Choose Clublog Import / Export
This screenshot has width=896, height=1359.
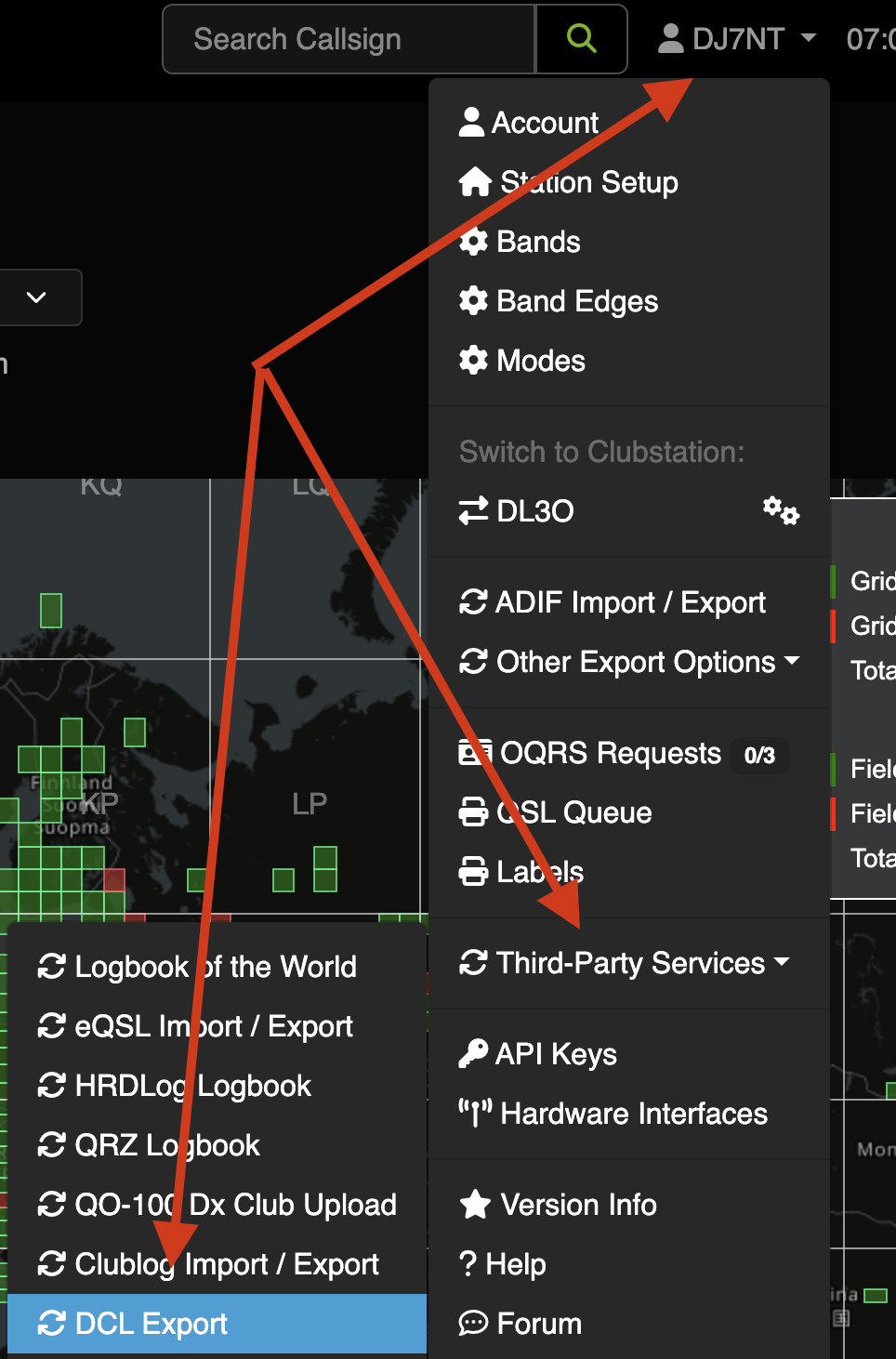click(217, 1264)
